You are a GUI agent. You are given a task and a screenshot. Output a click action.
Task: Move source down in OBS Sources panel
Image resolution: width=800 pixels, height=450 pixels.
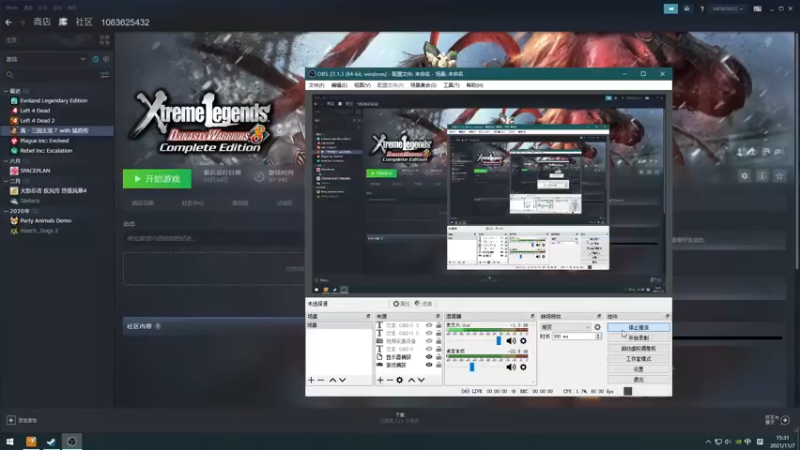[x=421, y=380]
